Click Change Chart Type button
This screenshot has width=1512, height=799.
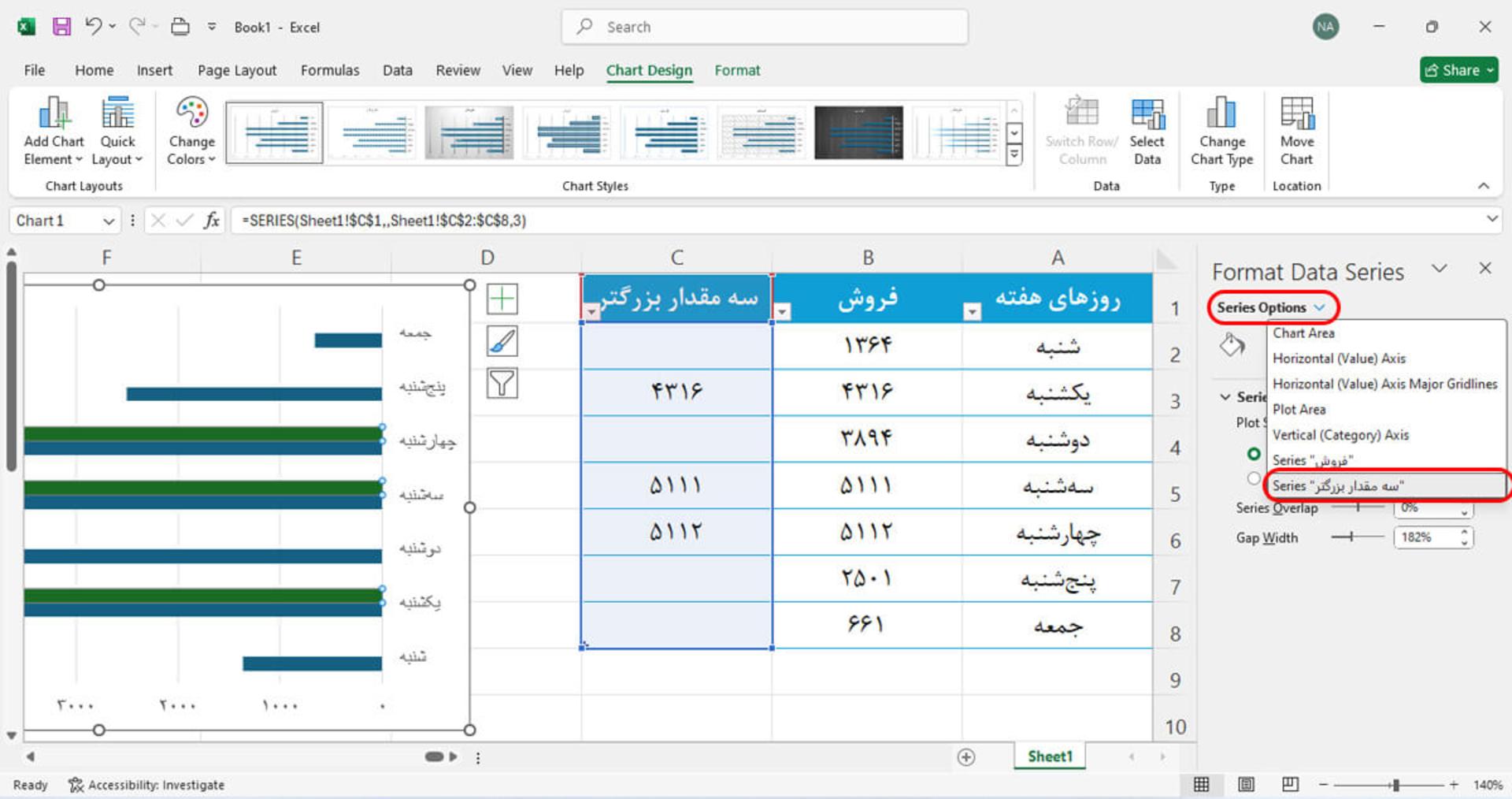(1221, 132)
